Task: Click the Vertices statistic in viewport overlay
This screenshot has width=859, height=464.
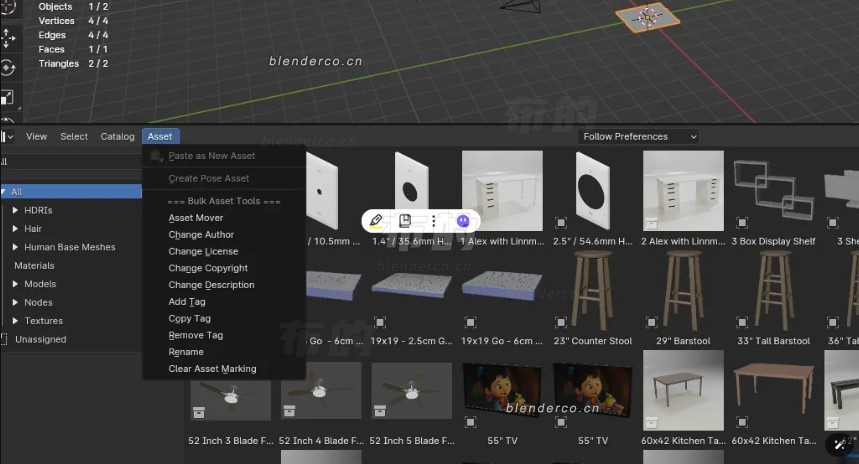Action: click(73, 21)
